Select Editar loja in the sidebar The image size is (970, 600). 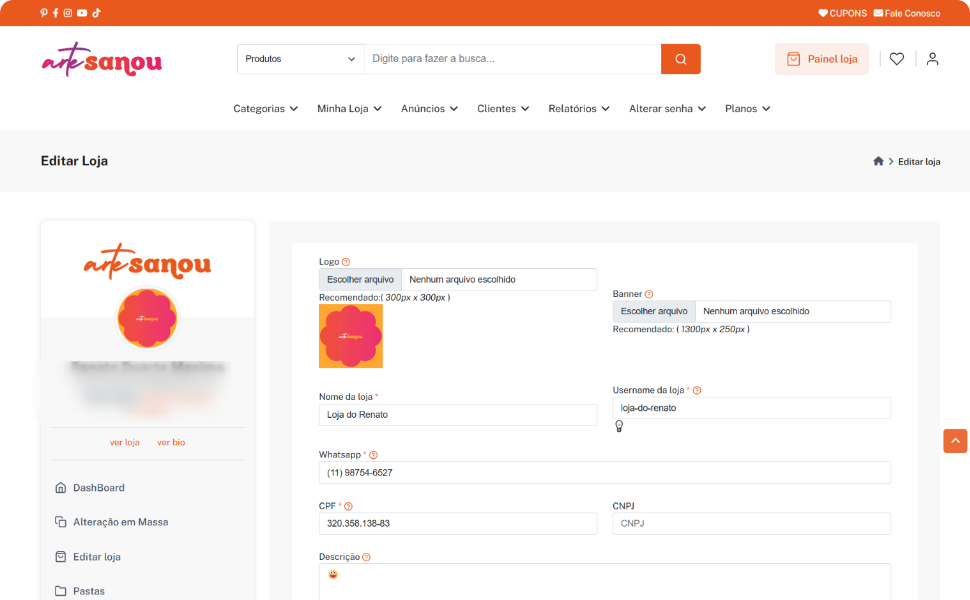tap(87, 557)
